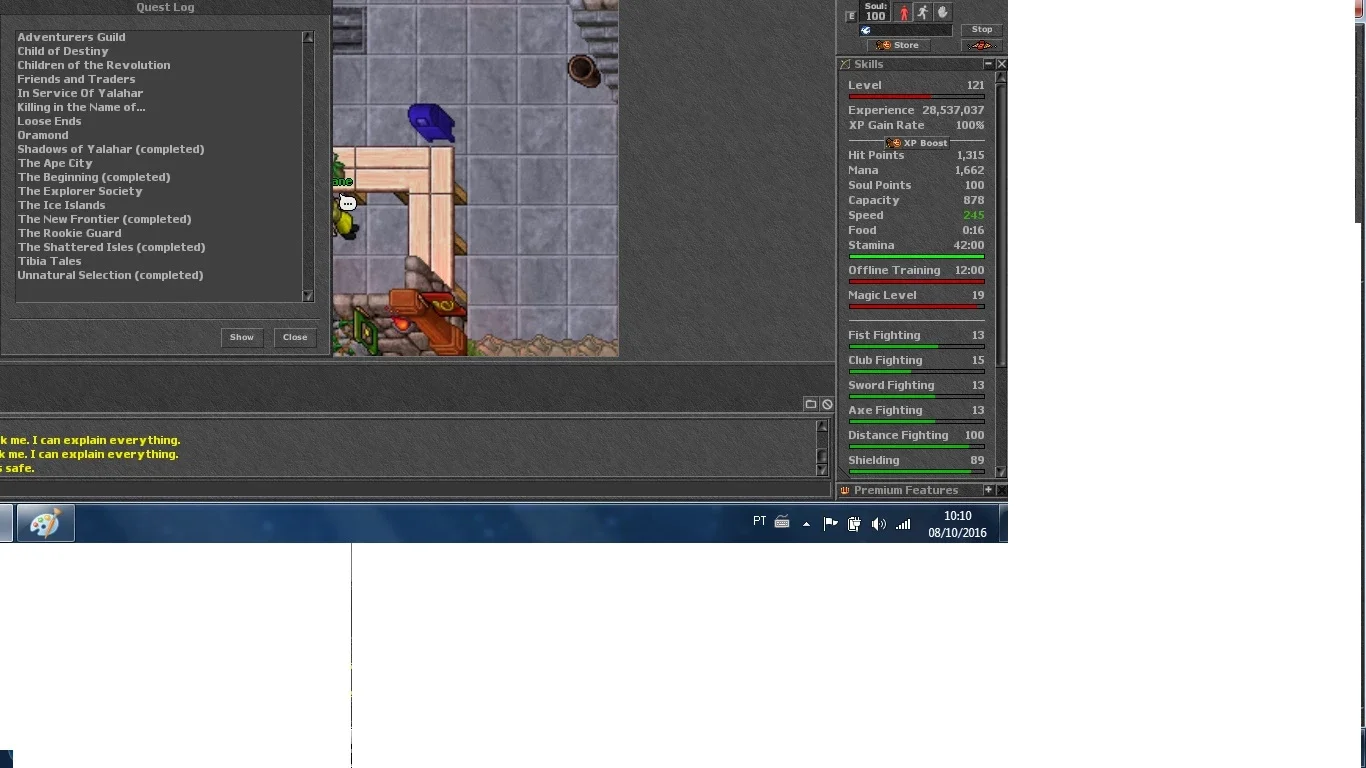Image resolution: width=1366 pixels, height=768 pixels.
Task: Select the In Service Of Yalahar quest
Action: click(80, 93)
